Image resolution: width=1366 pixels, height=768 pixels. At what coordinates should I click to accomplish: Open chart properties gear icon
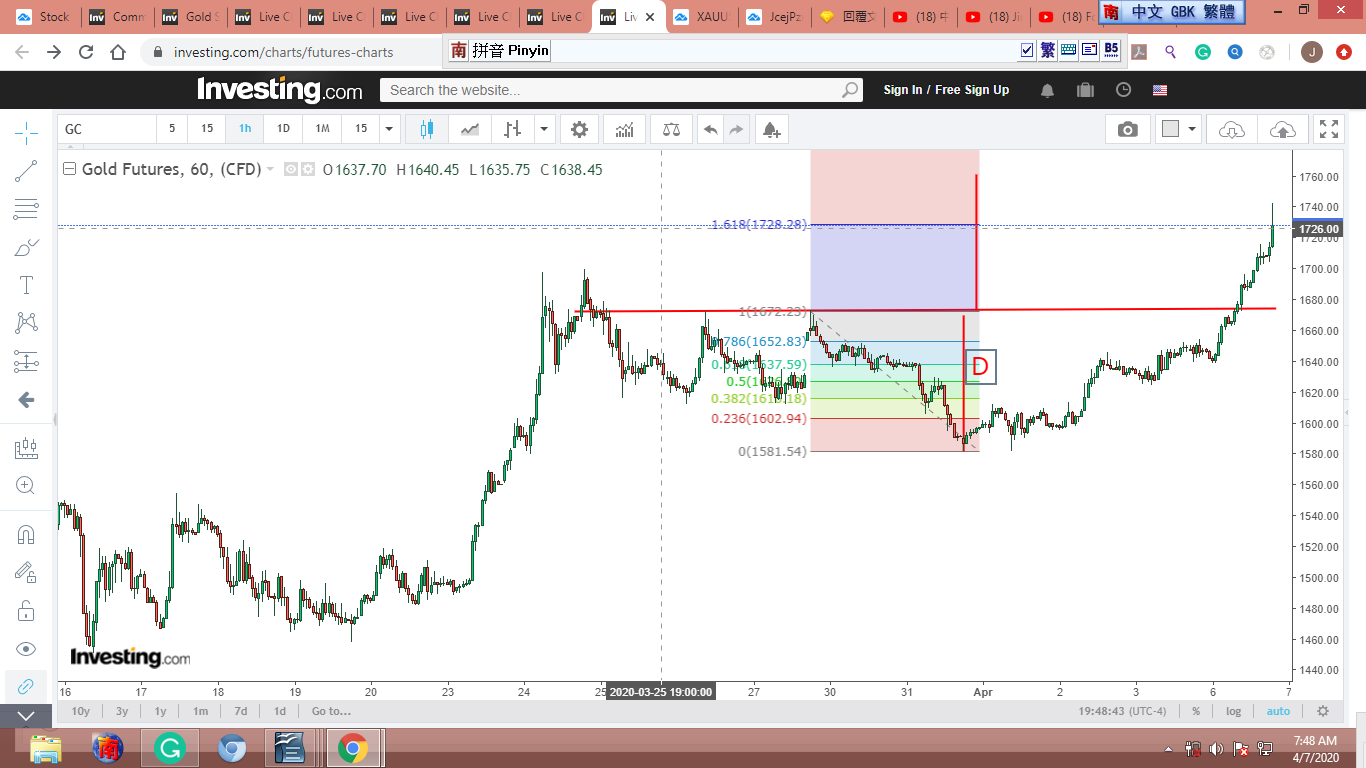point(579,129)
